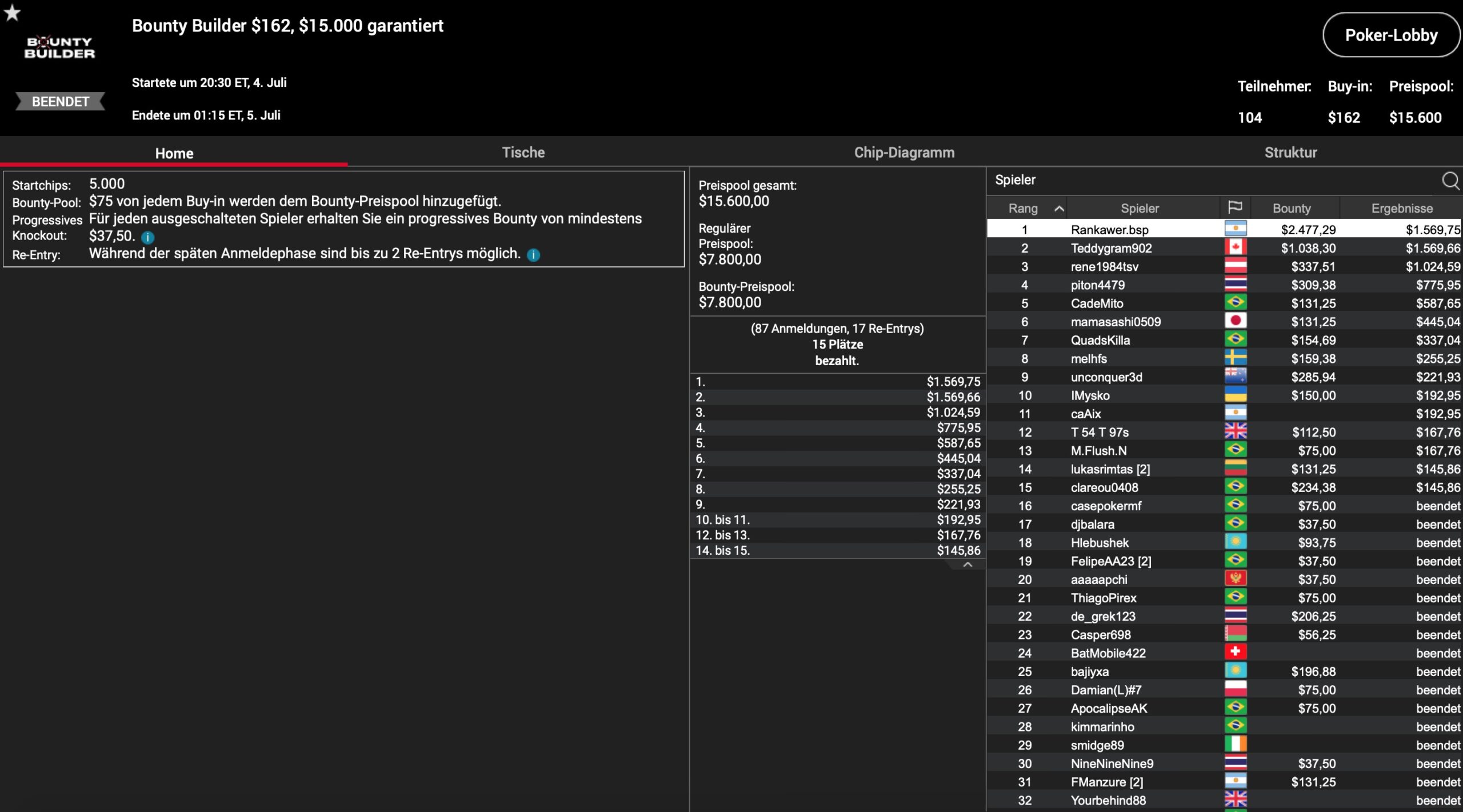Sort by Ergebnisse column header
The image size is (1463, 812).
[x=1401, y=209]
